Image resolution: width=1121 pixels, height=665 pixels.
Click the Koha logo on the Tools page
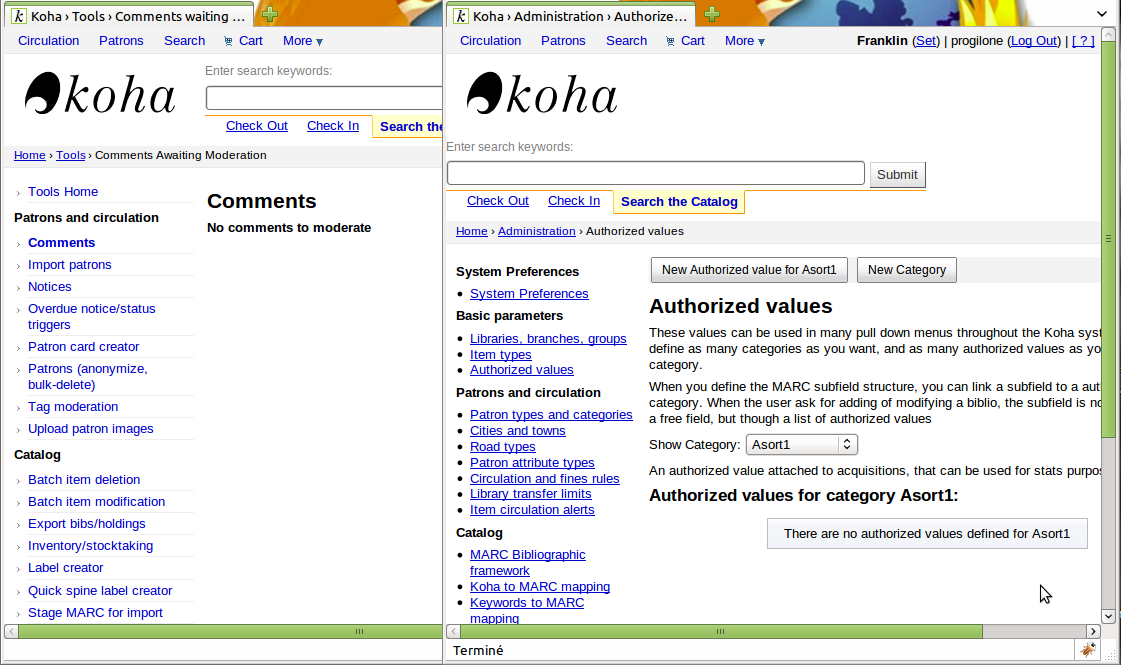(x=100, y=94)
